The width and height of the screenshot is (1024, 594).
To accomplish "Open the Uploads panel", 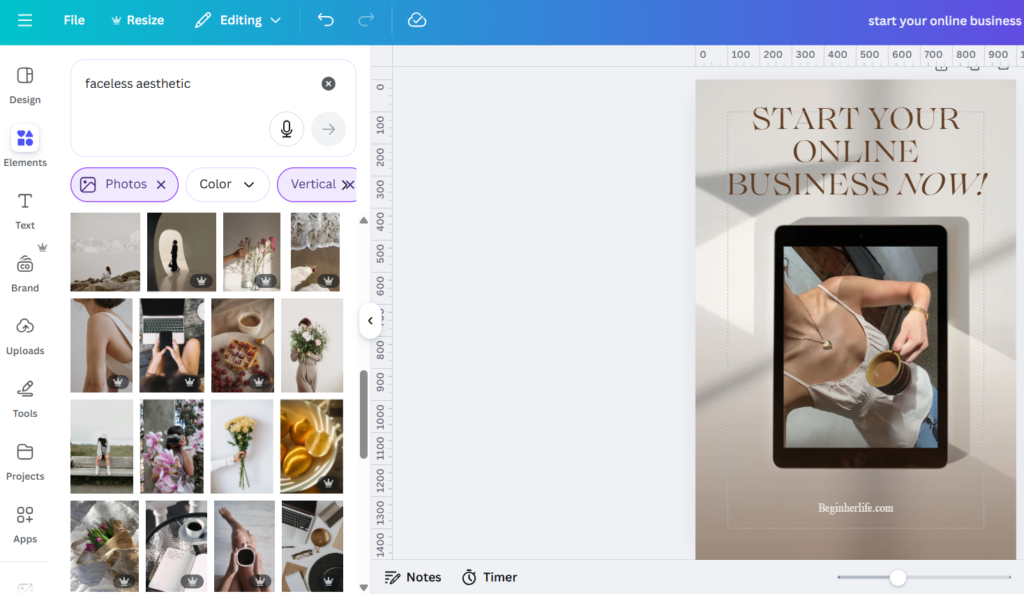I will coord(25,335).
